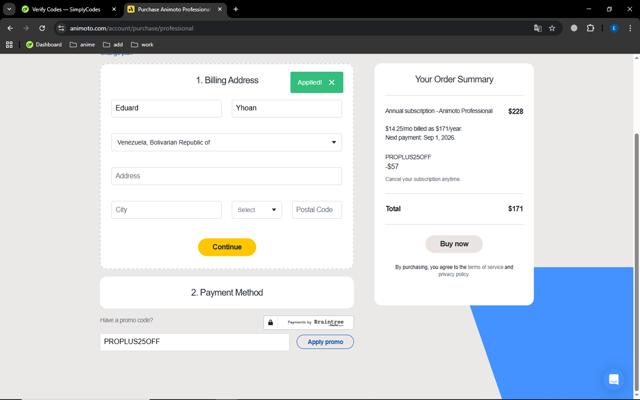Open the Dashboard bookmark
This screenshot has width=640, height=400.
[44, 44]
